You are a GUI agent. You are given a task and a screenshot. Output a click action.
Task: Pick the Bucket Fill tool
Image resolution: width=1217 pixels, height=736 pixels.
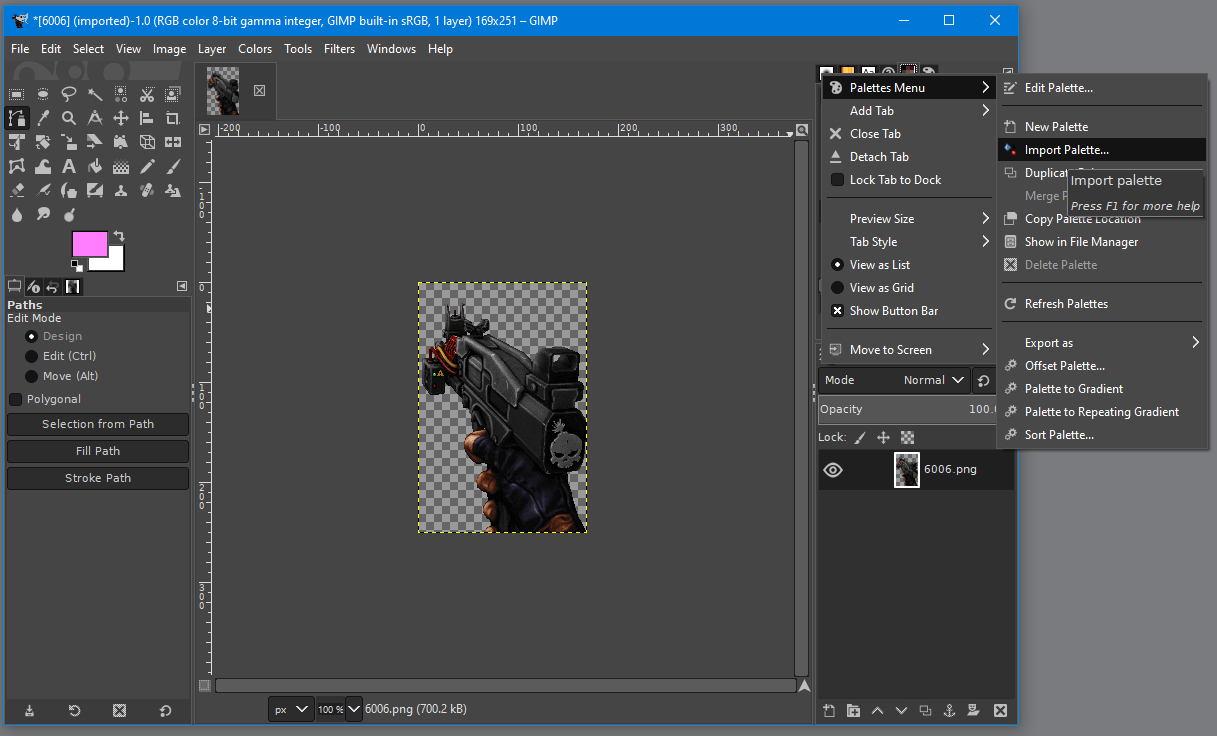95,166
